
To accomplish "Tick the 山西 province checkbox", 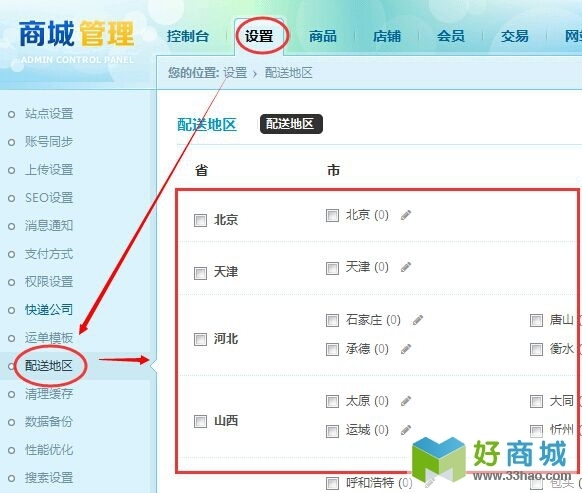I will tap(200, 421).
